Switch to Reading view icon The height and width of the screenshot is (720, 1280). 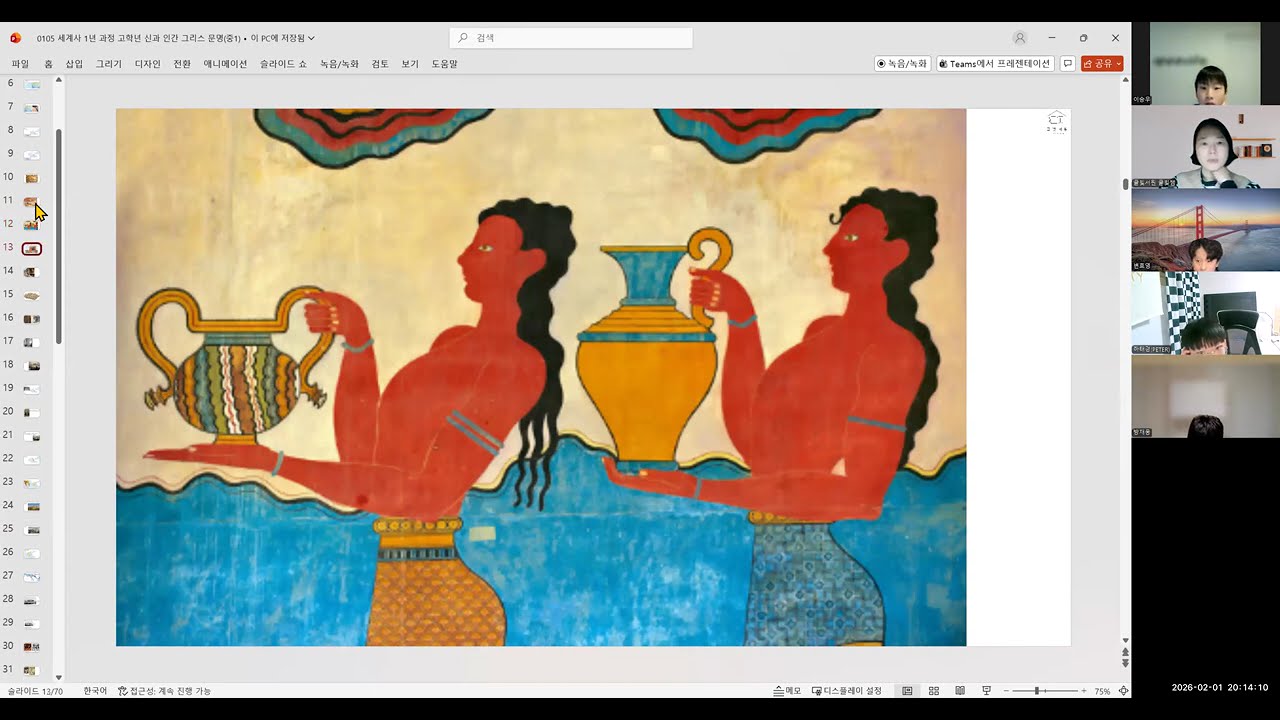960,691
